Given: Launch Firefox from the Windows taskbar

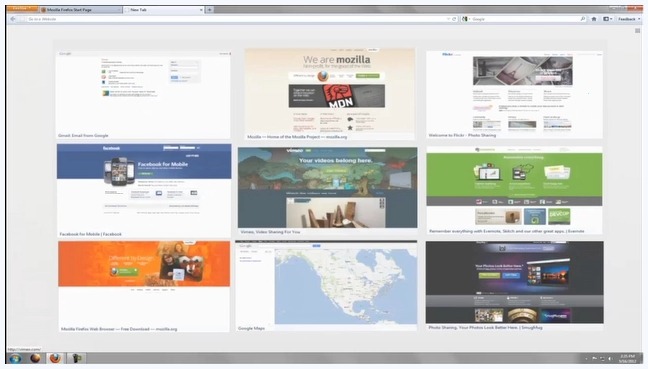Looking at the screenshot, I should tap(55, 358).
